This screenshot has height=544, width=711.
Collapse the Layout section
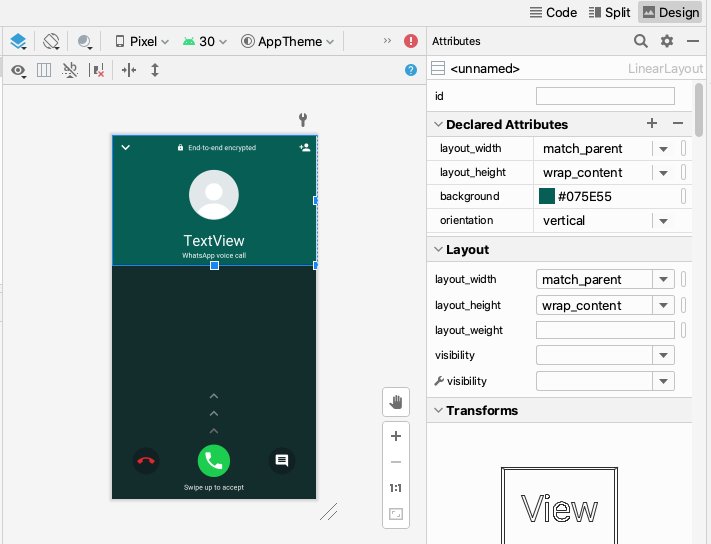438,249
